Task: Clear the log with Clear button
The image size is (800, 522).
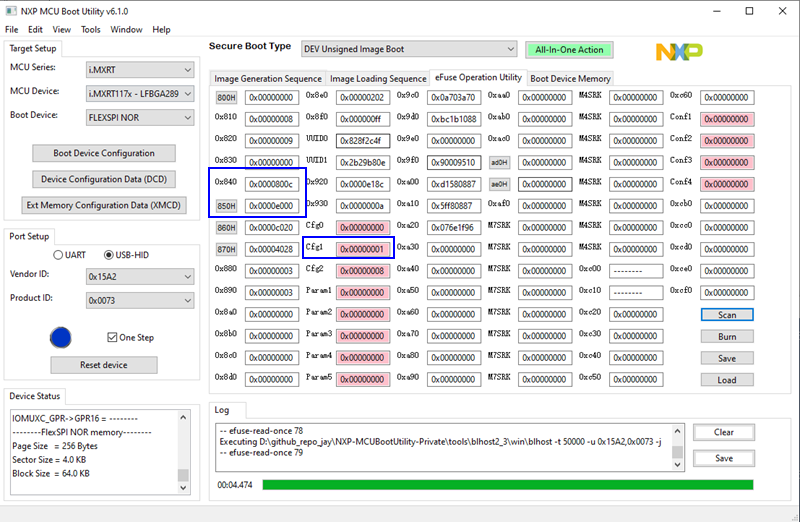Action: click(723, 432)
